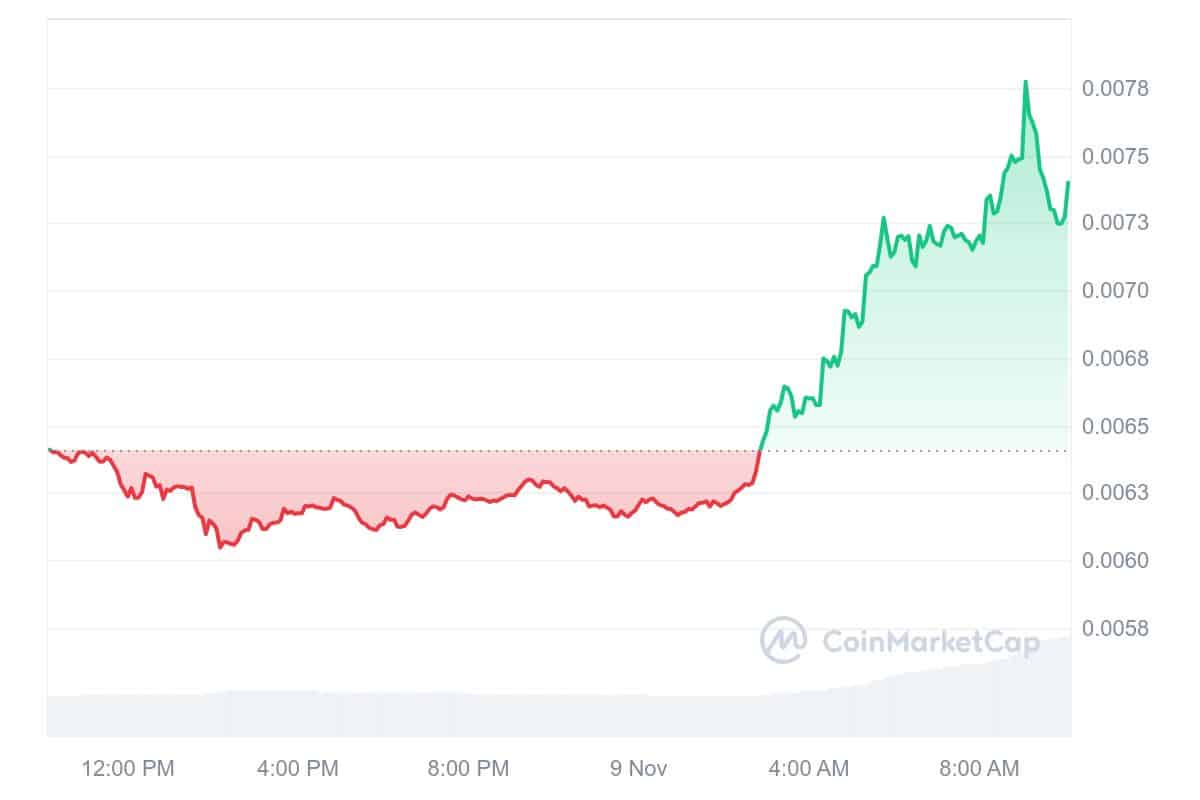1200x800 pixels.
Task: Click the 0.0075 price axis label
Action: tap(1116, 157)
